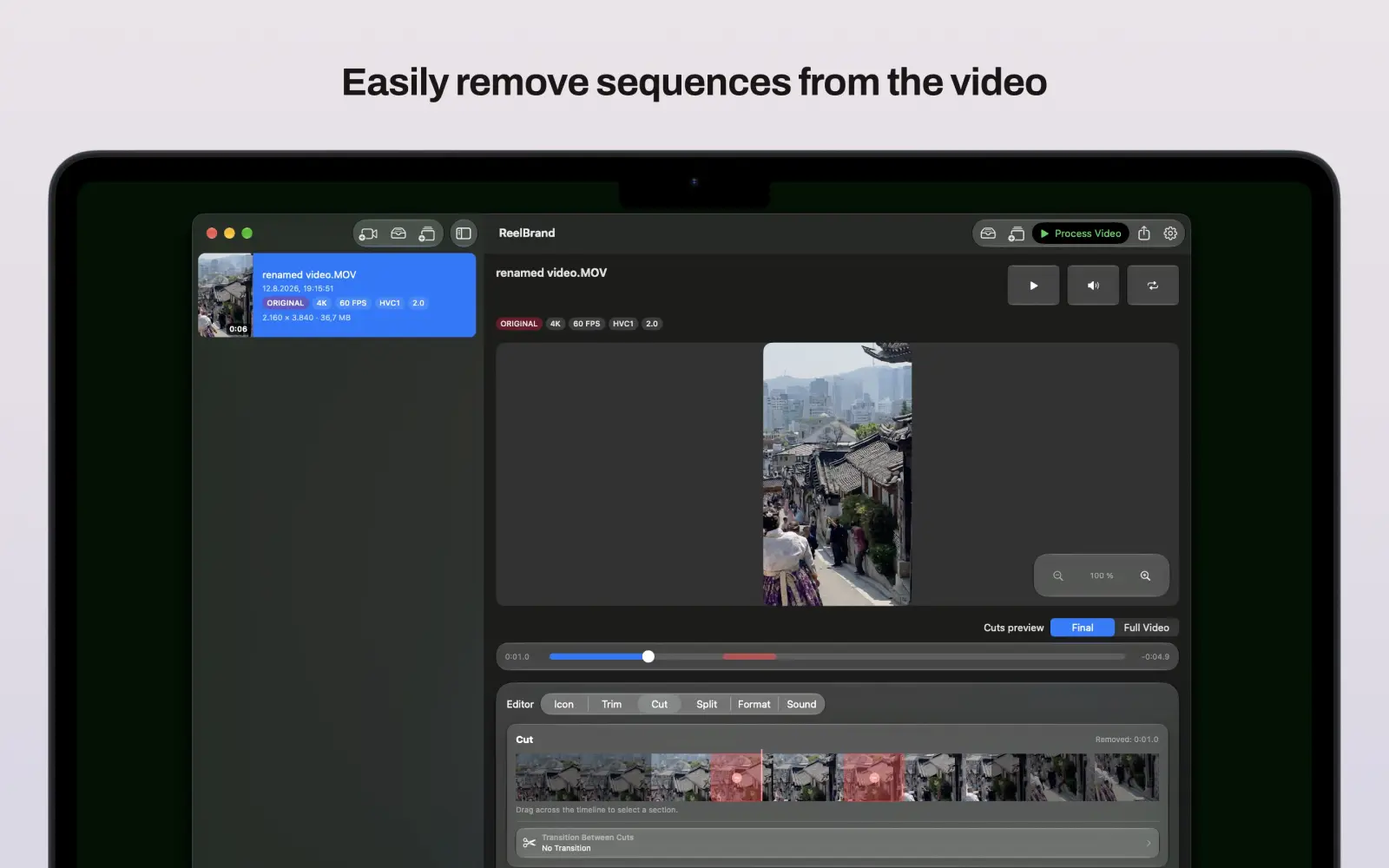Screen dimensions: 1389x868
Task: Remove the first red cut section
Action: pyautogui.click(x=736, y=777)
